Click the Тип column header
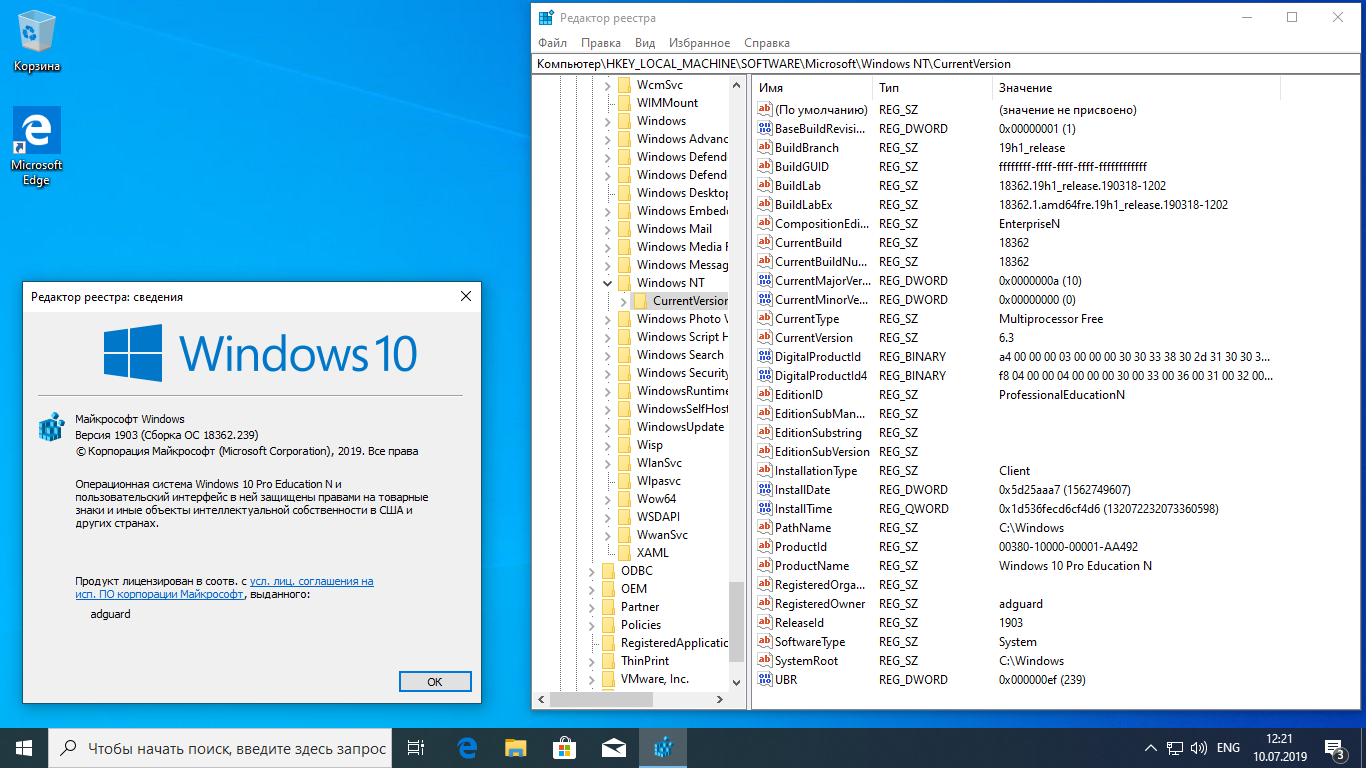Viewport: 1366px width, 768px height. click(x=932, y=88)
